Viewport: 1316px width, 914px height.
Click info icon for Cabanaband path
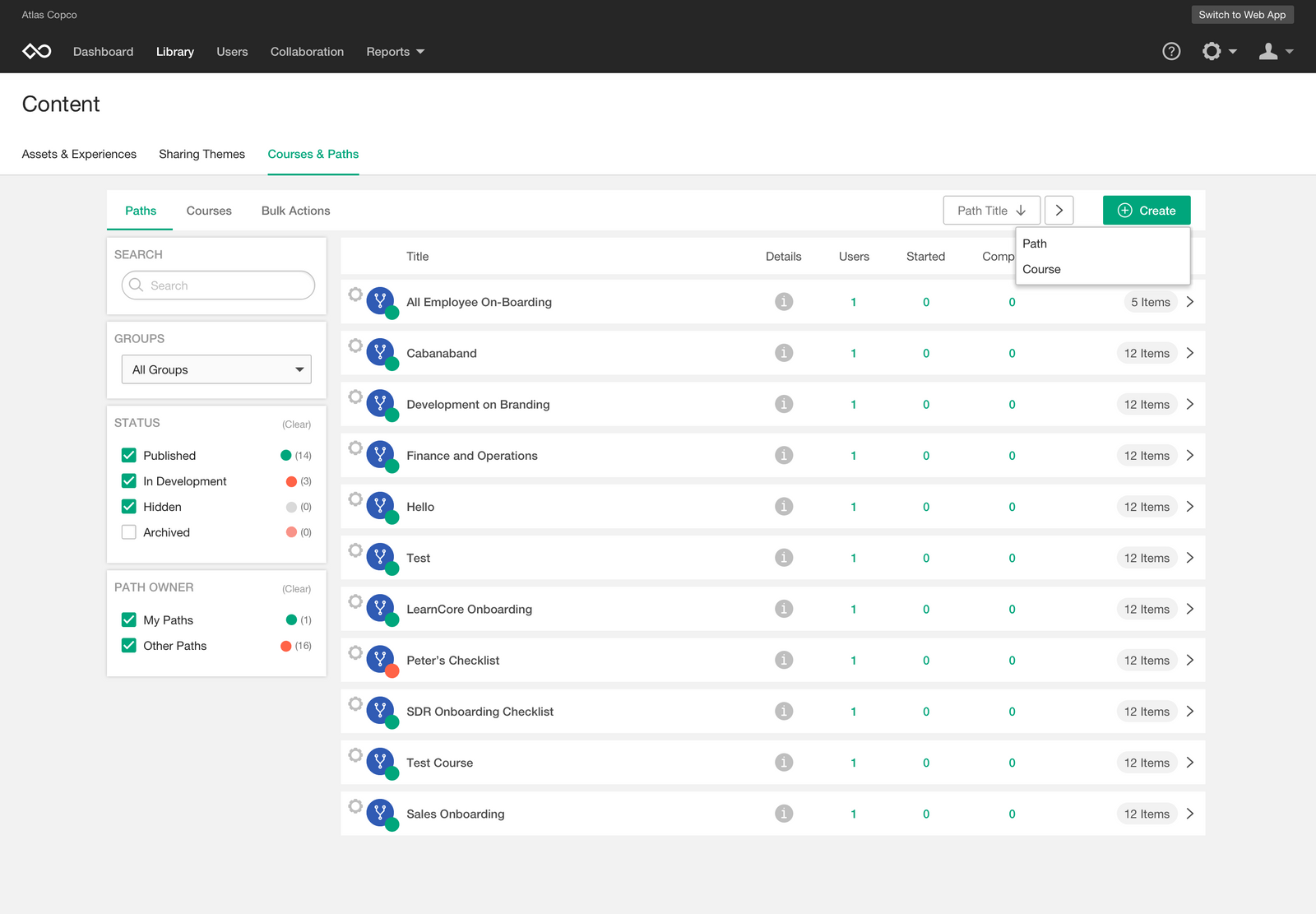(x=784, y=353)
